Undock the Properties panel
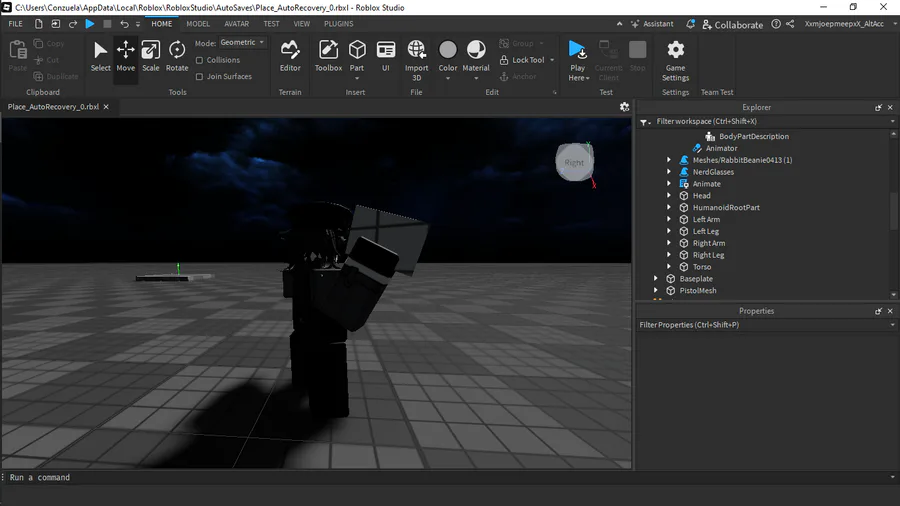900x506 pixels. tap(878, 311)
